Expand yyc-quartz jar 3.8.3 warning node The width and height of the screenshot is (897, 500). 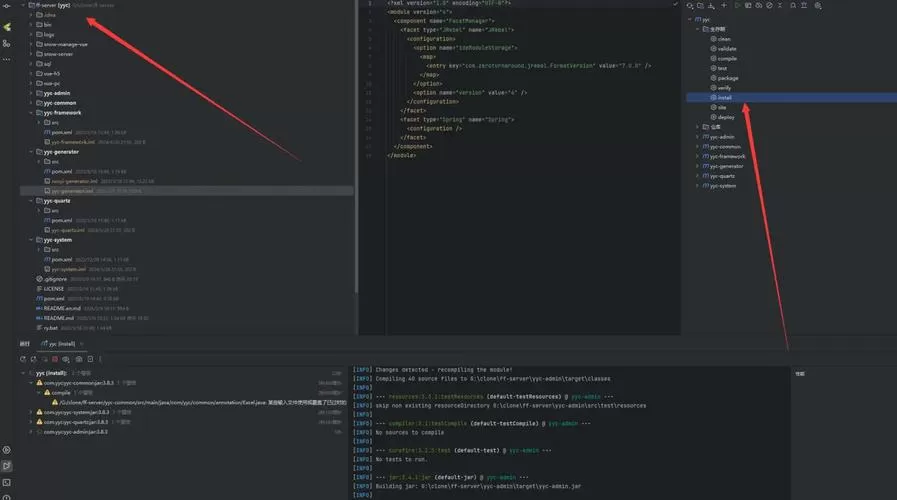click(x=31, y=422)
